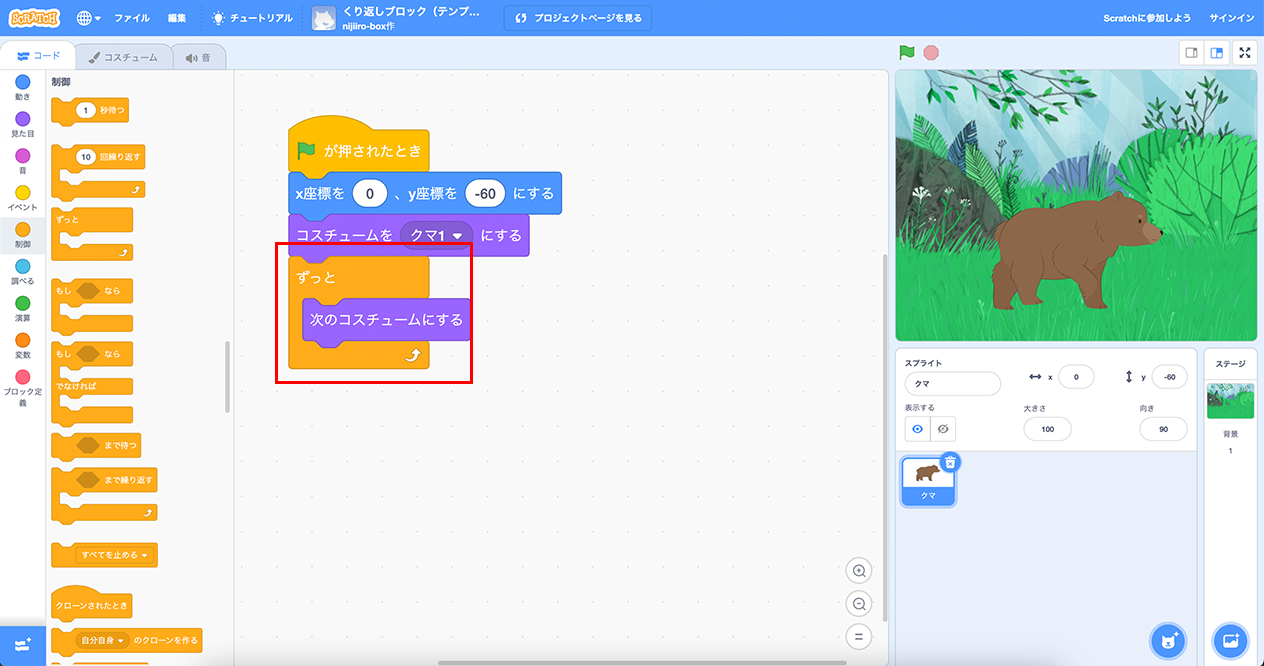The image size is (1264, 666).
Task: Open the language globe dropdown
Action: pyautogui.click(x=88, y=18)
